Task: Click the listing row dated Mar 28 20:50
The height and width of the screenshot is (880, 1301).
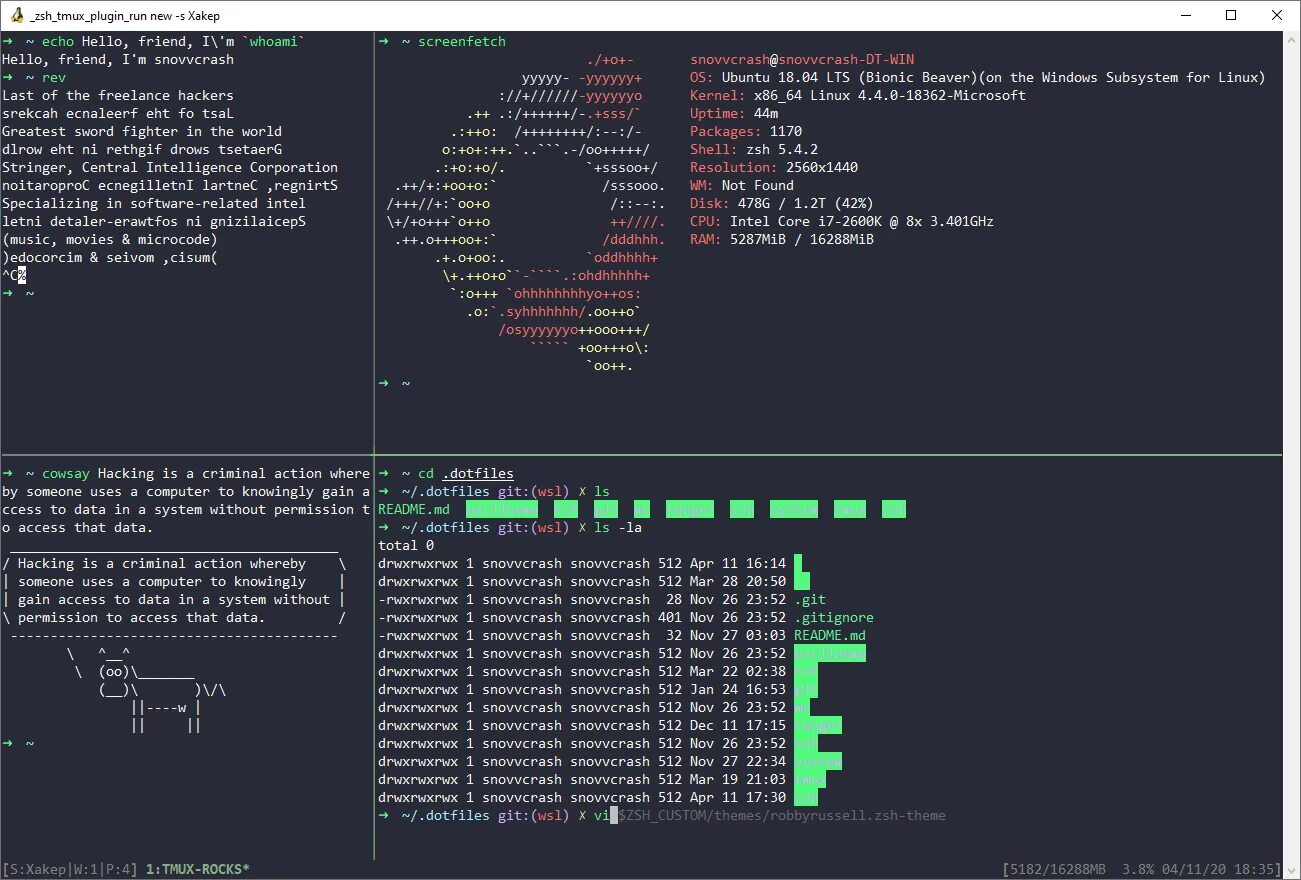Action: click(x=594, y=581)
